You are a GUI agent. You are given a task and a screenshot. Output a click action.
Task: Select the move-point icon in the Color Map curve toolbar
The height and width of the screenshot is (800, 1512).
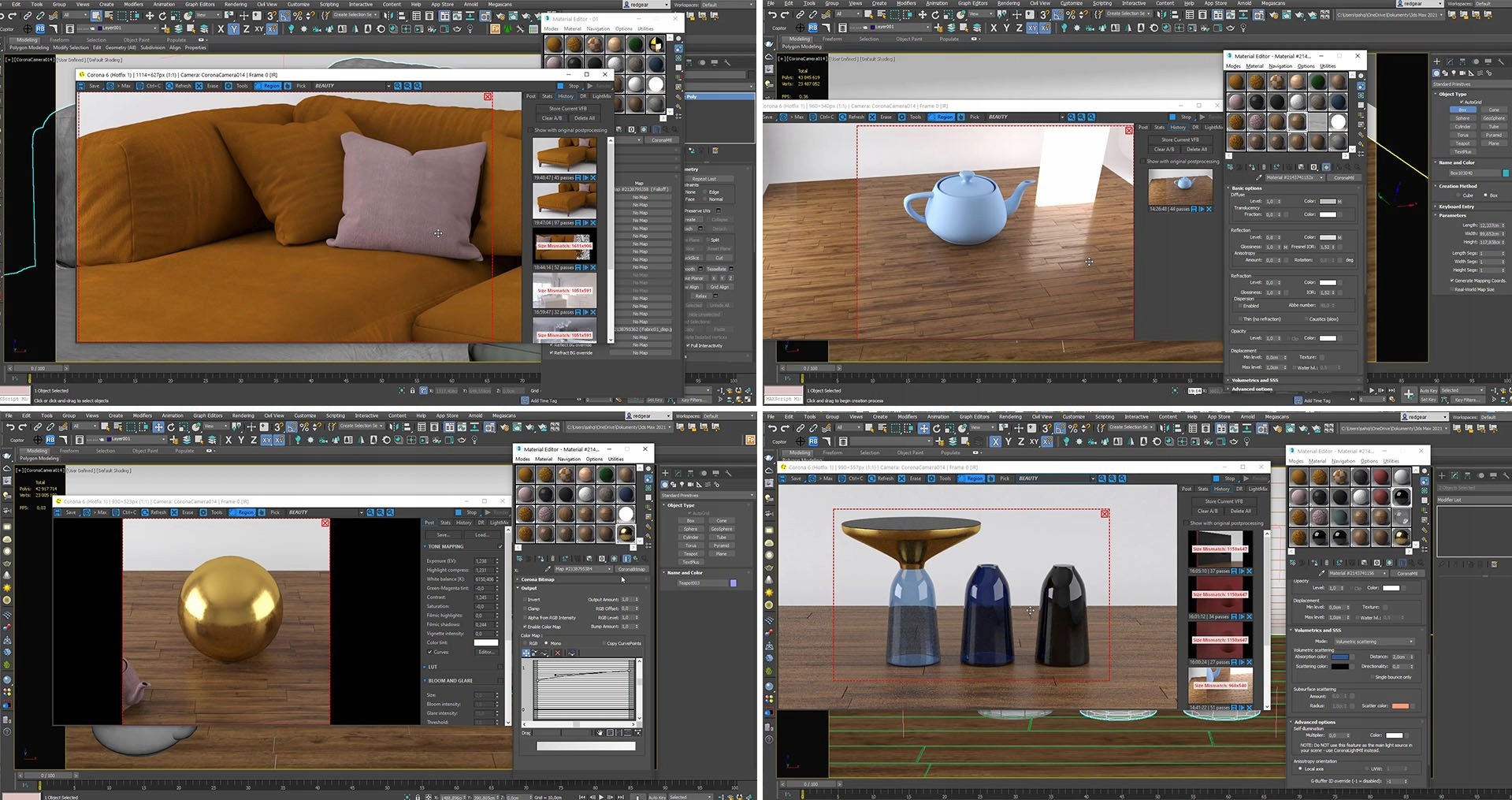tap(526, 653)
